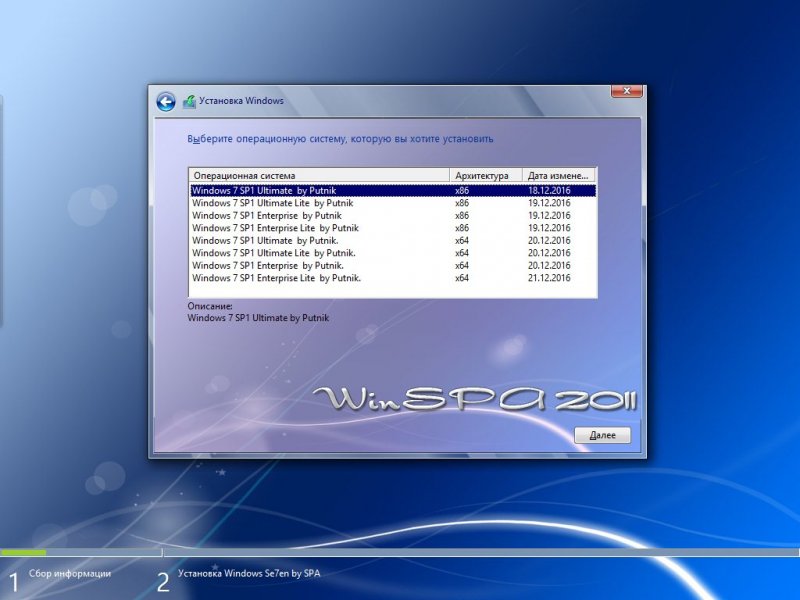Select x86 Windows 7 SP1 Ultimate Lite by Putnik

tap(393, 203)
